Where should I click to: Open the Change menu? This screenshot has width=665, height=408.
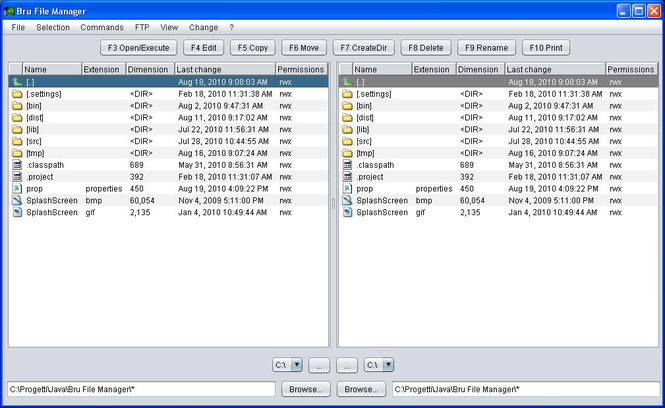tap(203, 28)
